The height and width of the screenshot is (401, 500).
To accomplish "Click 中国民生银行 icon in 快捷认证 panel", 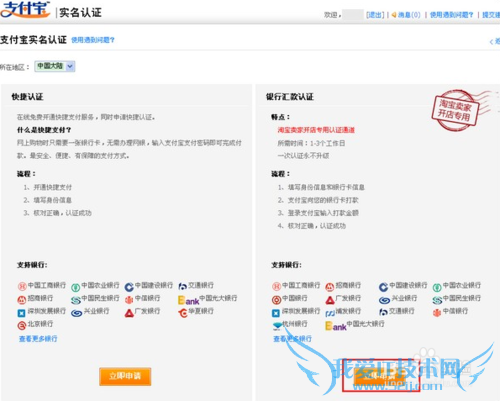I will click(76, 300).
